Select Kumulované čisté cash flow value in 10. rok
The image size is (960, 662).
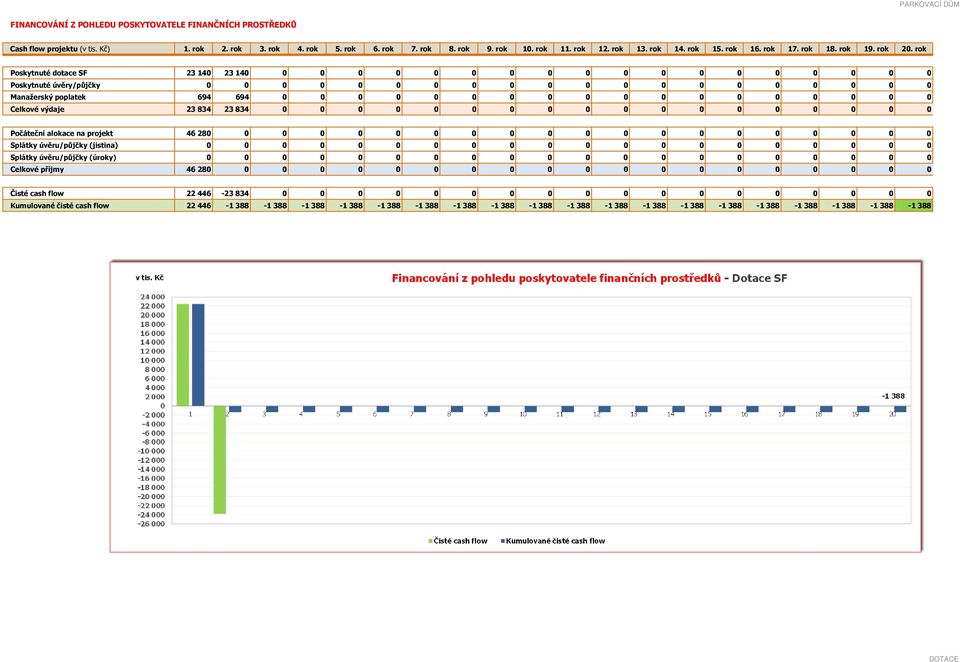[540, 206]
